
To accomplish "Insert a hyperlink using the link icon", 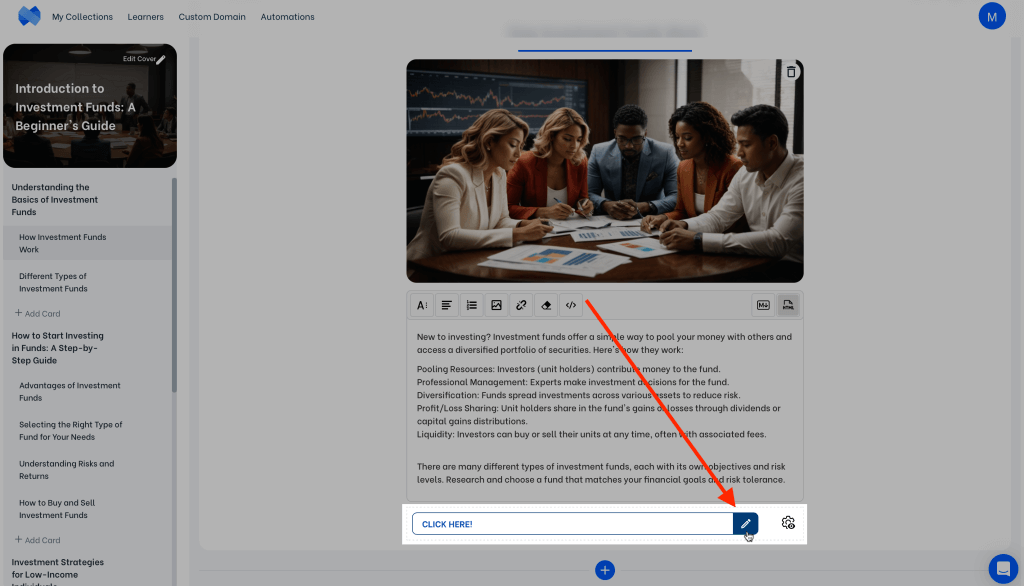I will [x=521, y=305].
